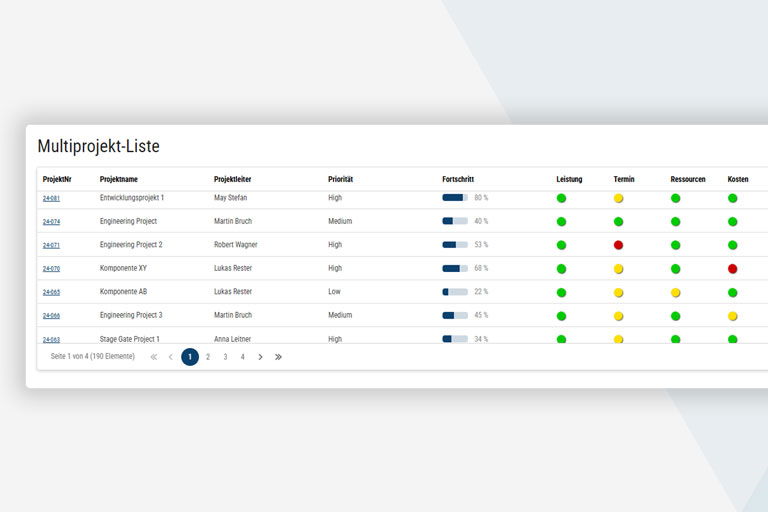The width and height of the screenshot is (768, 512).
Task: Select page 4 in pagination
Action: pyautogui.click(x=242, y=357)
